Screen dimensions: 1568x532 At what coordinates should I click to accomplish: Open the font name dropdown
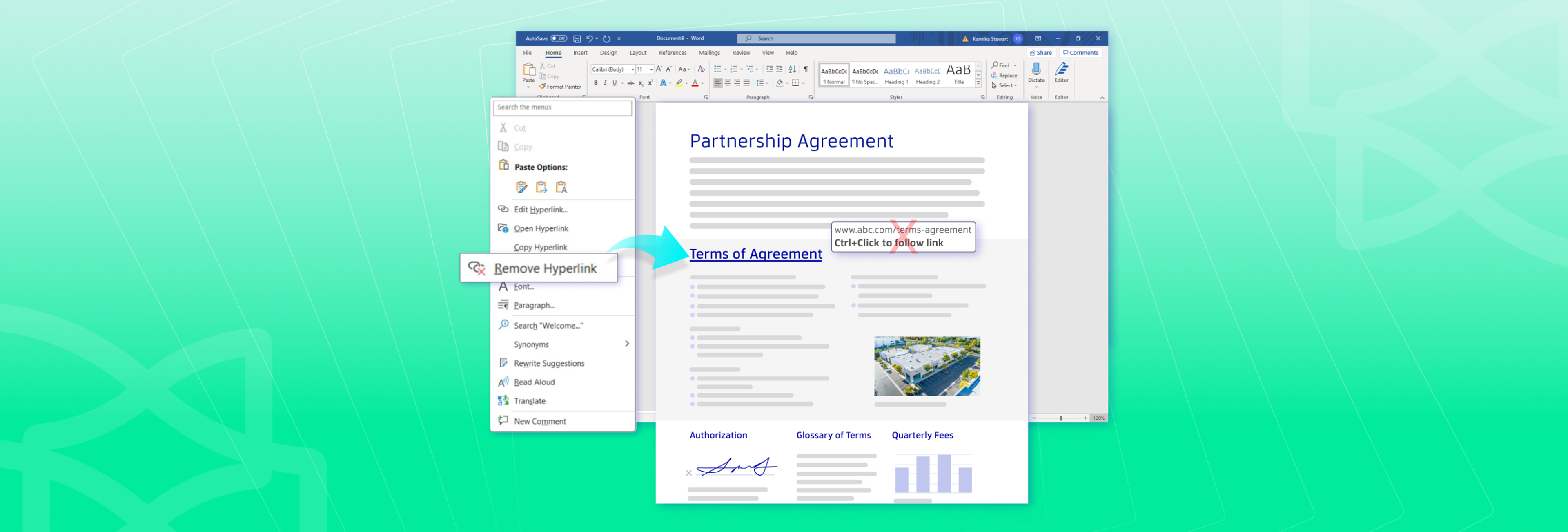[x=633, y=69]
